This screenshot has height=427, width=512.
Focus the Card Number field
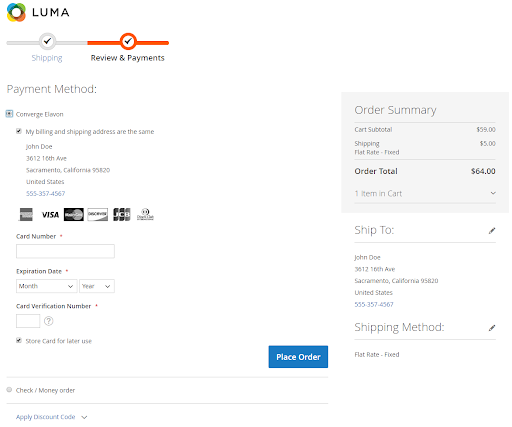pos(65,251)
